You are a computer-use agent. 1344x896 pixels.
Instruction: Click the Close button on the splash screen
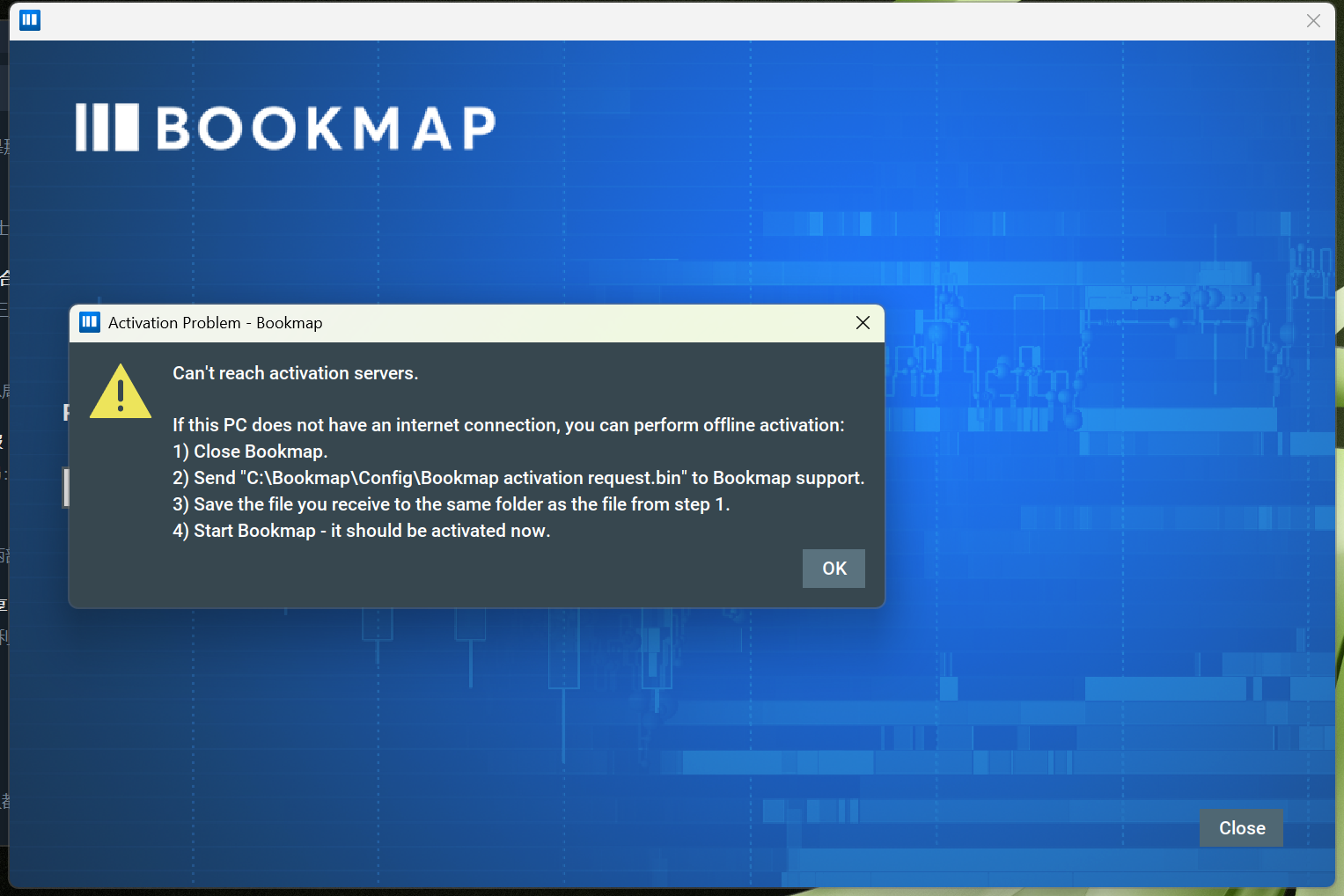click(x=1241, y=828)
